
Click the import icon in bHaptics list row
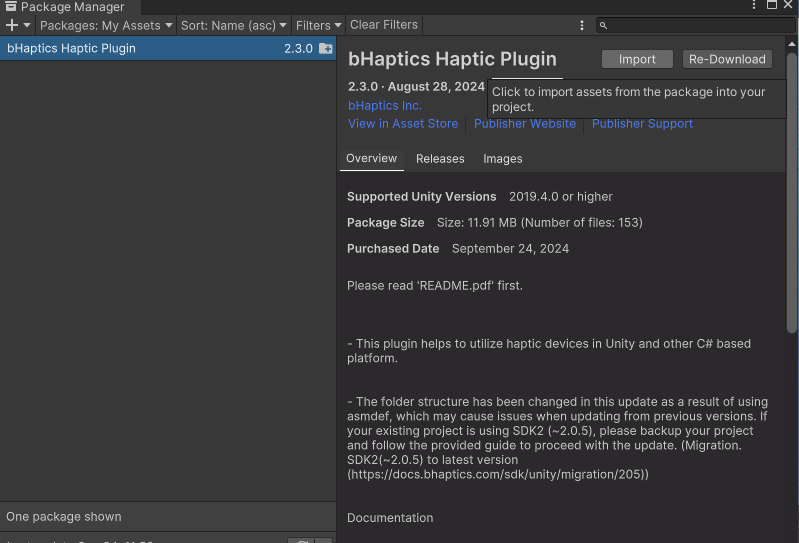[x=325, y=48]
